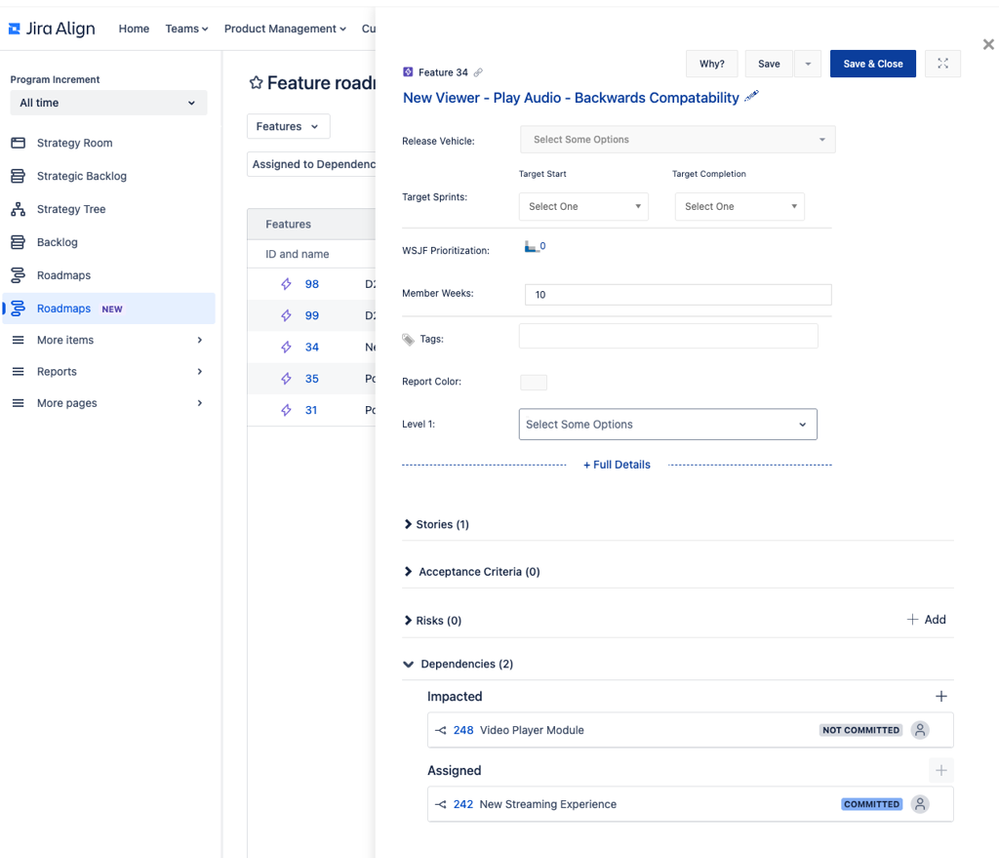
Task: Add a new risk with Add button
Action: (x=926, y=619)
